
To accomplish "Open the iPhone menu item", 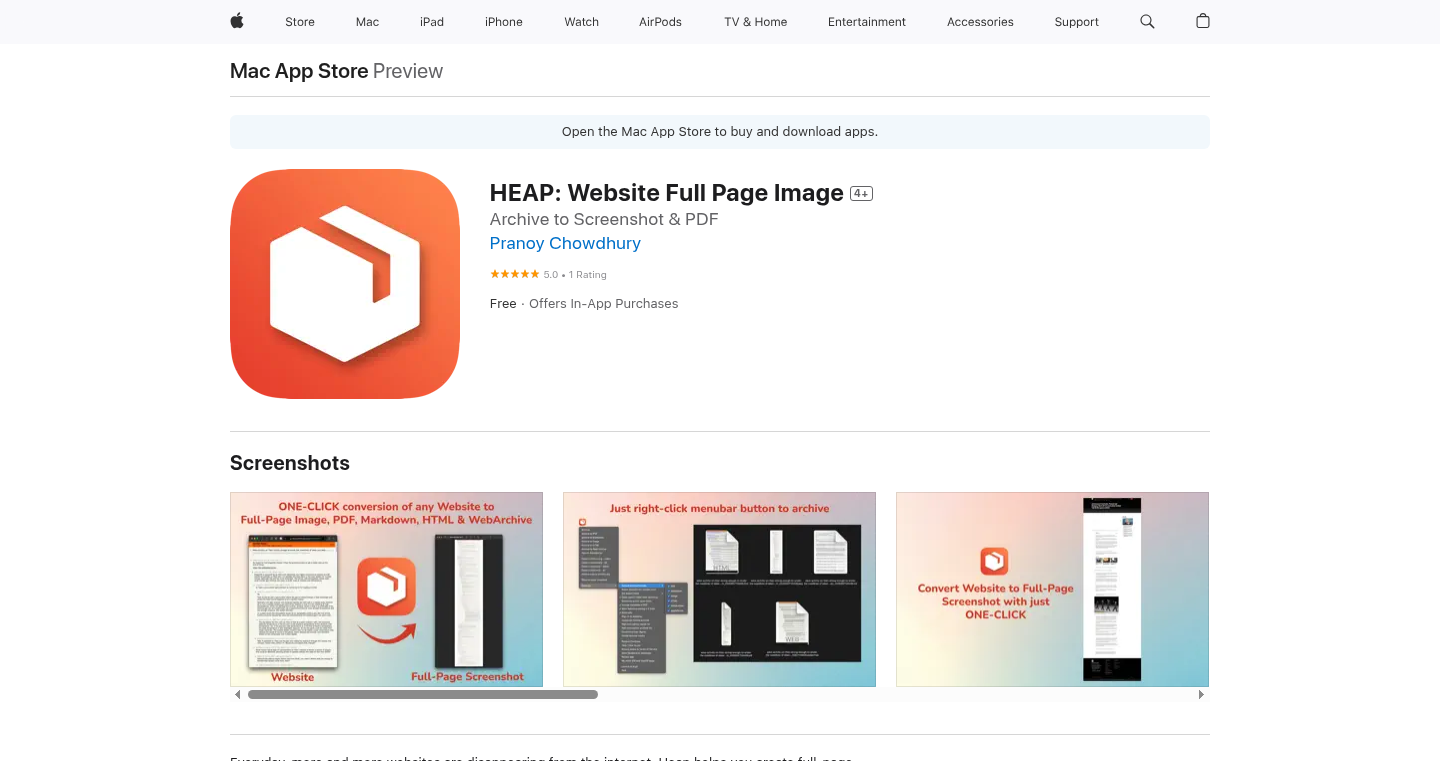I will pyautogui.click(x=504, y=22).
